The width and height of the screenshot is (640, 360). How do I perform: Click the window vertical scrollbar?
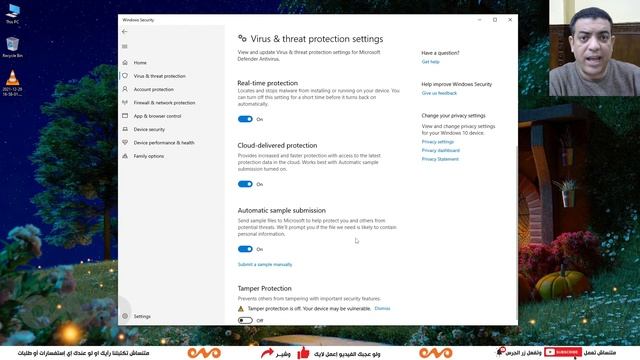[x=516, y=233]
